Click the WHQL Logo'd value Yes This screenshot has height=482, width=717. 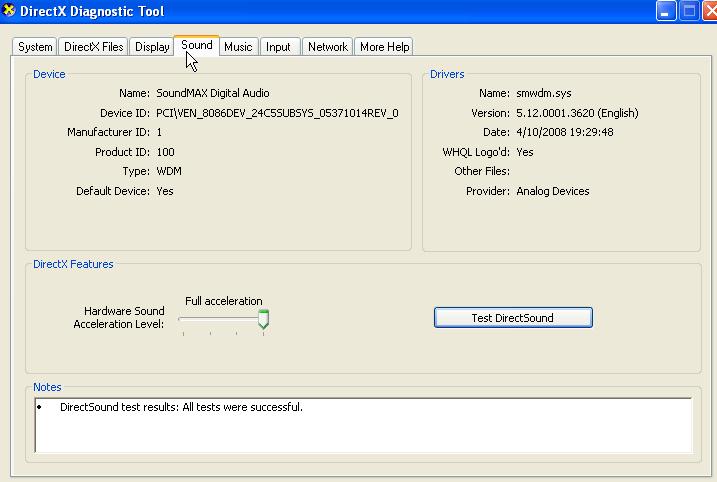(x=524, y=152)
